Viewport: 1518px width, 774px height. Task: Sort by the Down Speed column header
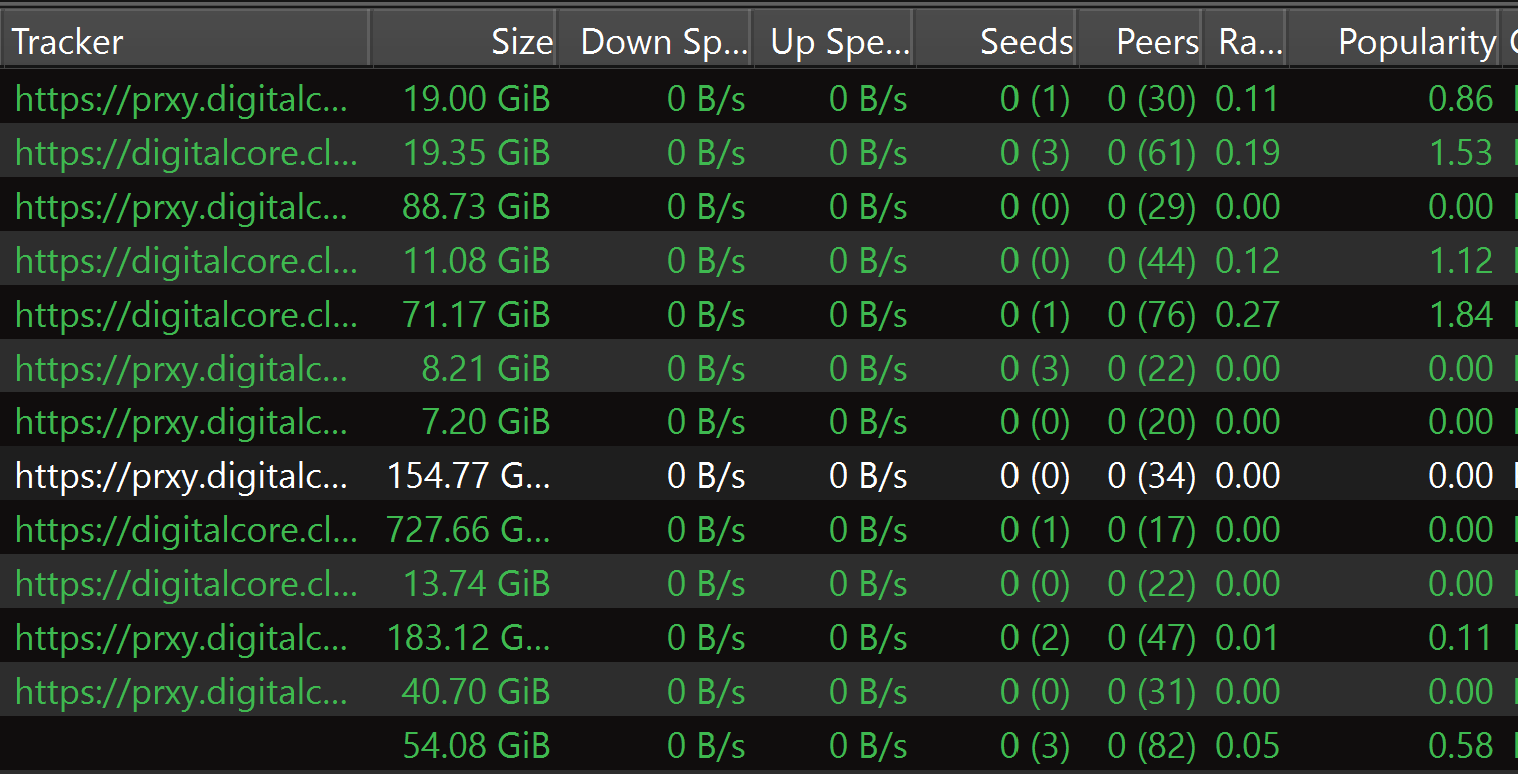(x=655, y=41)
